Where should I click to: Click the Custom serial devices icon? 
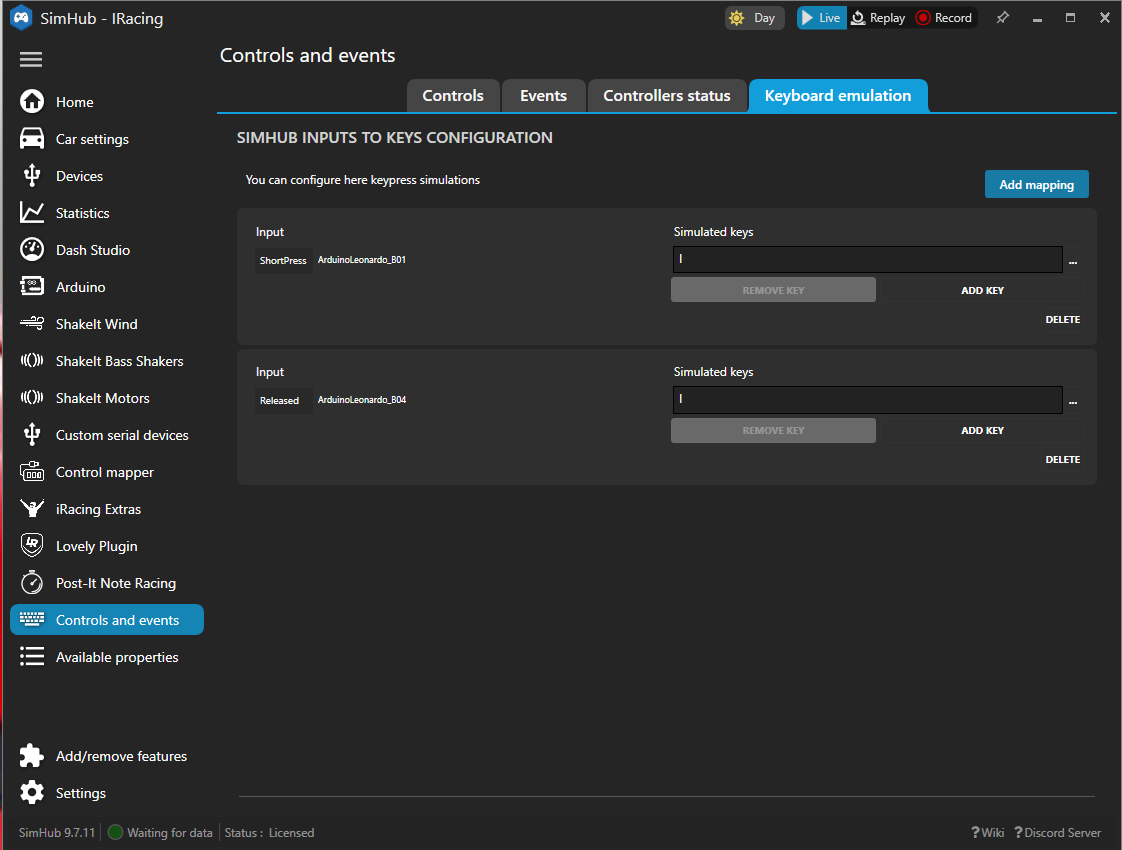[x=31, y=434]
